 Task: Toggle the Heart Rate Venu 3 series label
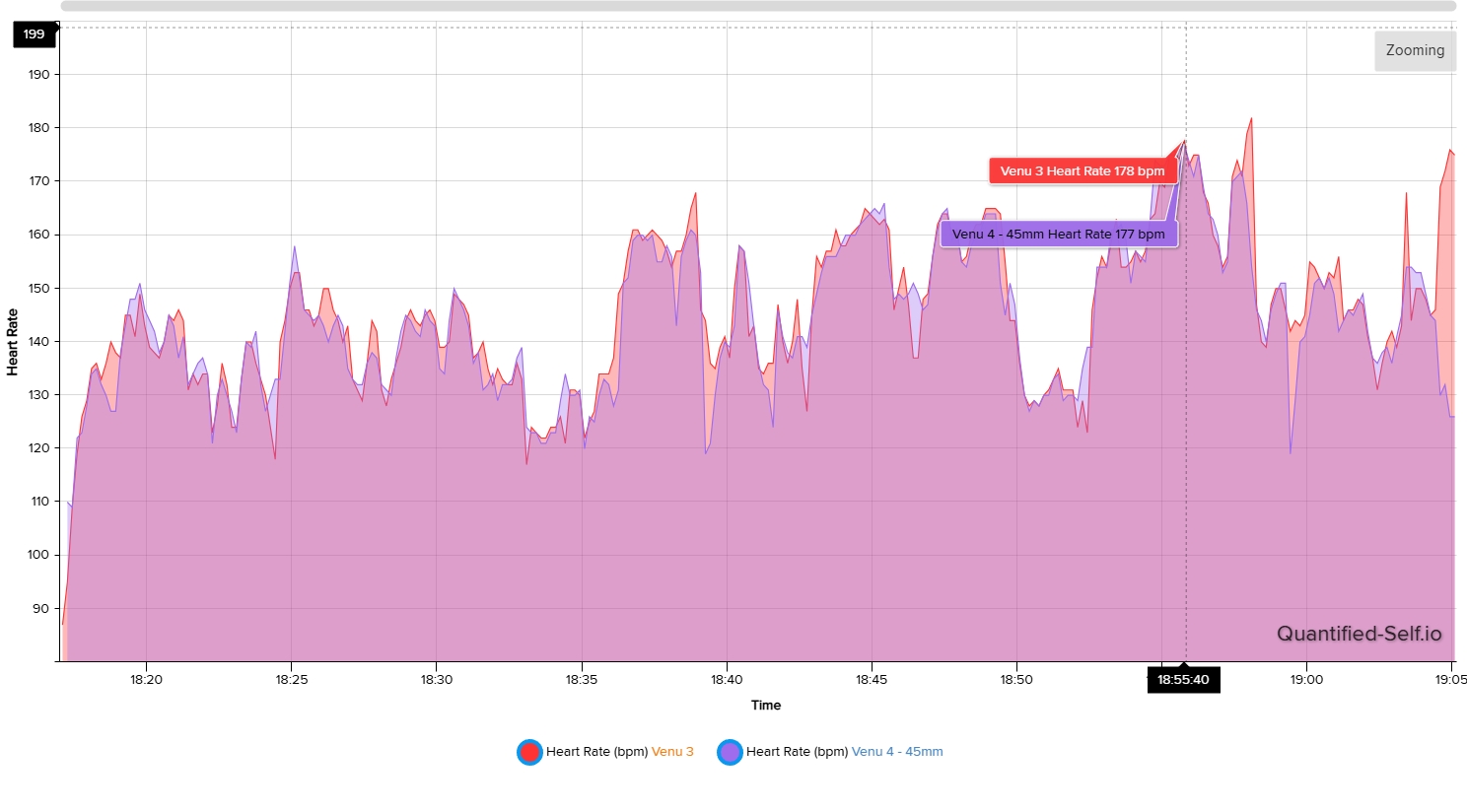click(x=620, y=752)
